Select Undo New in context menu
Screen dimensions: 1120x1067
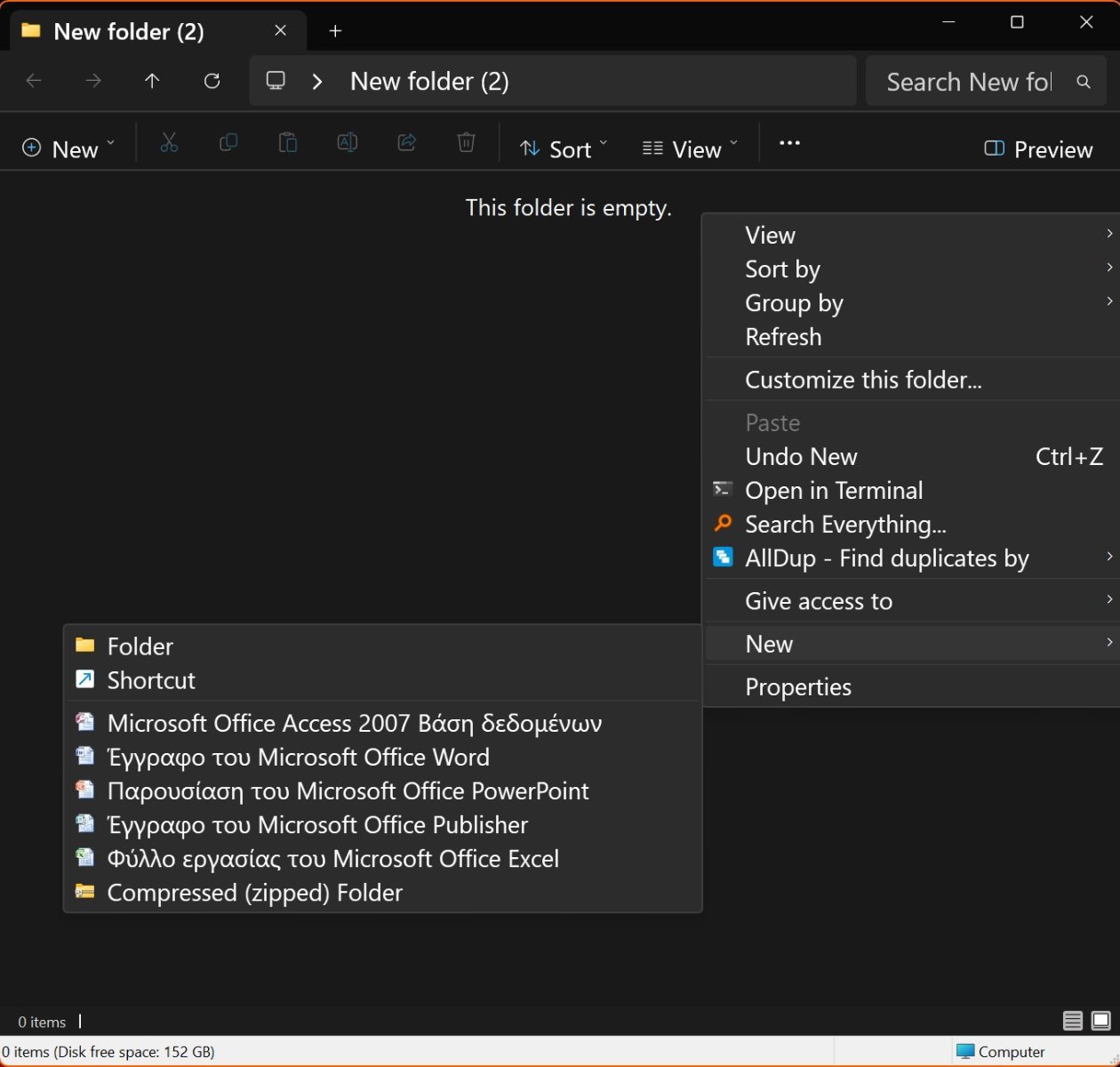(x=912, y=456)
